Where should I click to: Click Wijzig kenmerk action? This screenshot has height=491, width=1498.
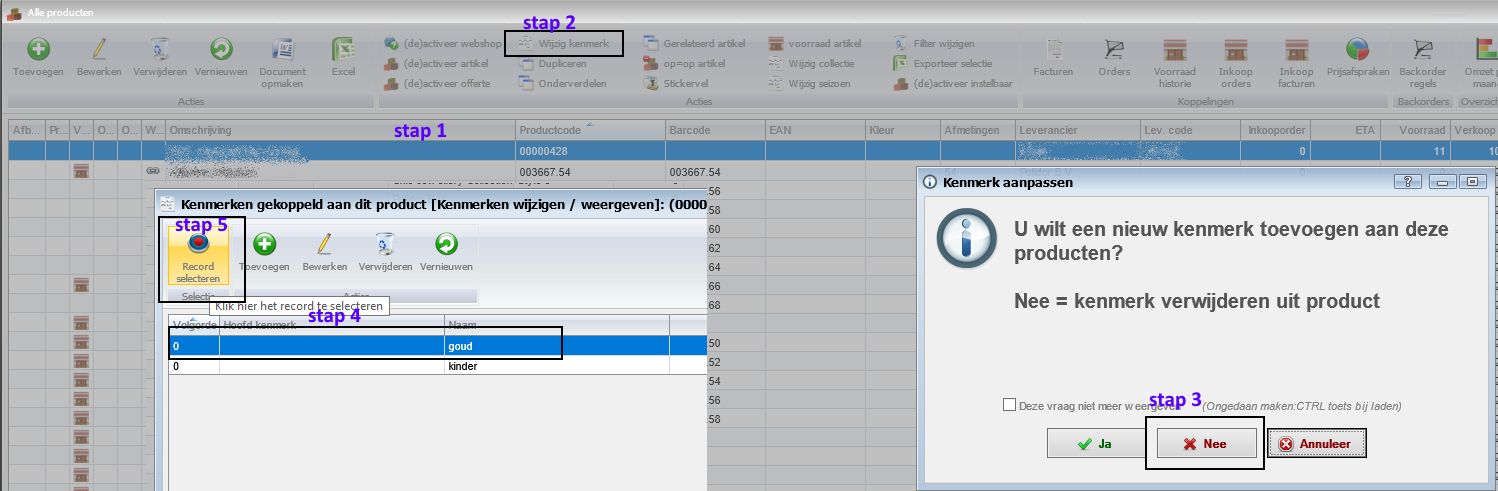(x=563, y=44)
